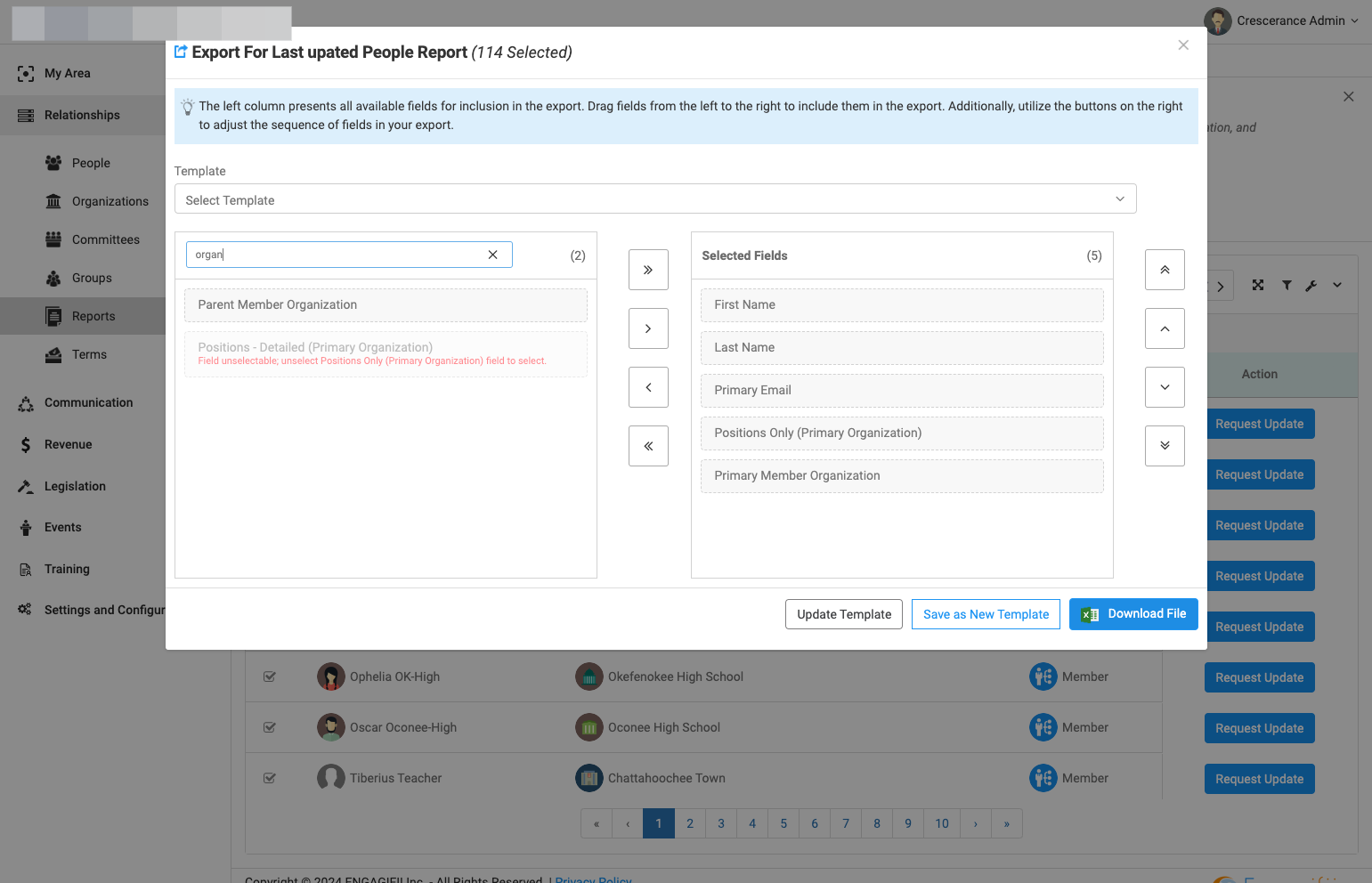Viewport: 1372px width, 883px height.
Task: Go to page 10 of results
Action: pos(942,823)
